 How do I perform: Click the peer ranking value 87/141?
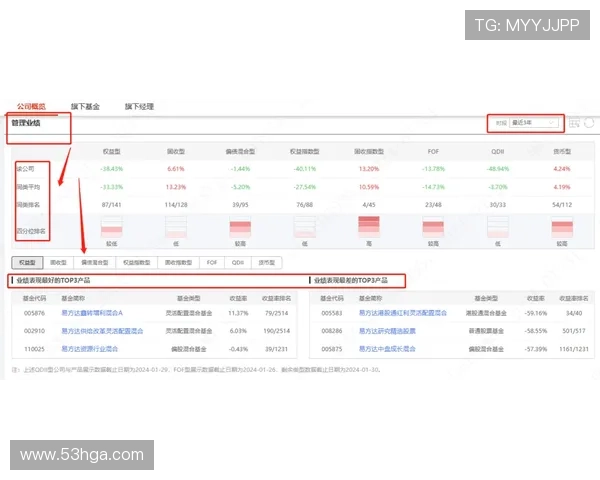point(112,205)
